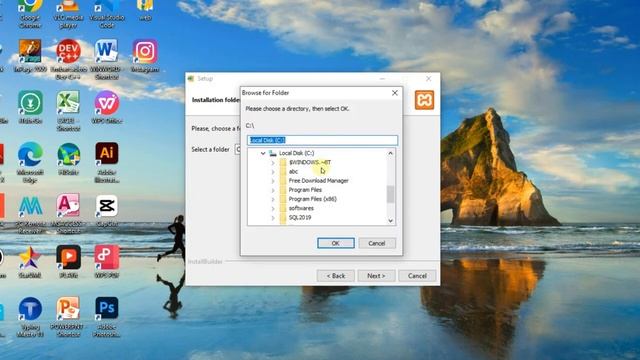
Task: Confirm folder with OK button
Action: point(336,243)
